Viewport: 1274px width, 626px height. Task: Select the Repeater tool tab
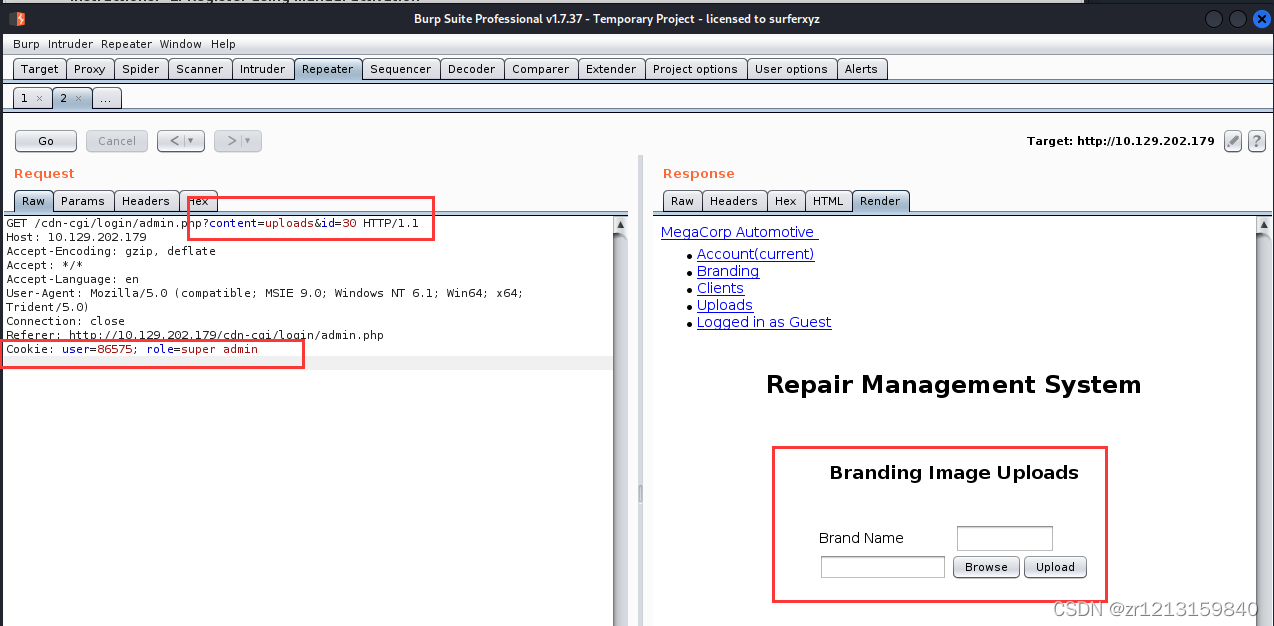pyautogui.click(x=327, y=69)
